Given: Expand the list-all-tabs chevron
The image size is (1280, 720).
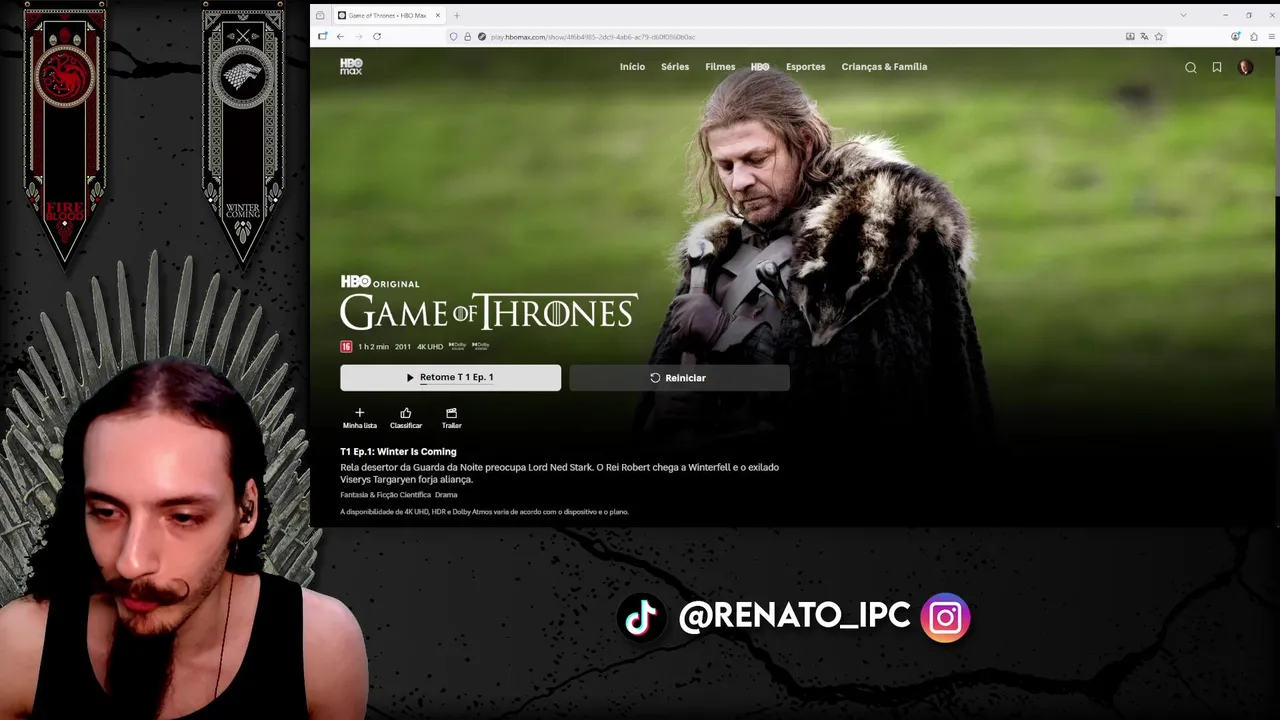Looking at the screenshot, I should [1183, 15].
